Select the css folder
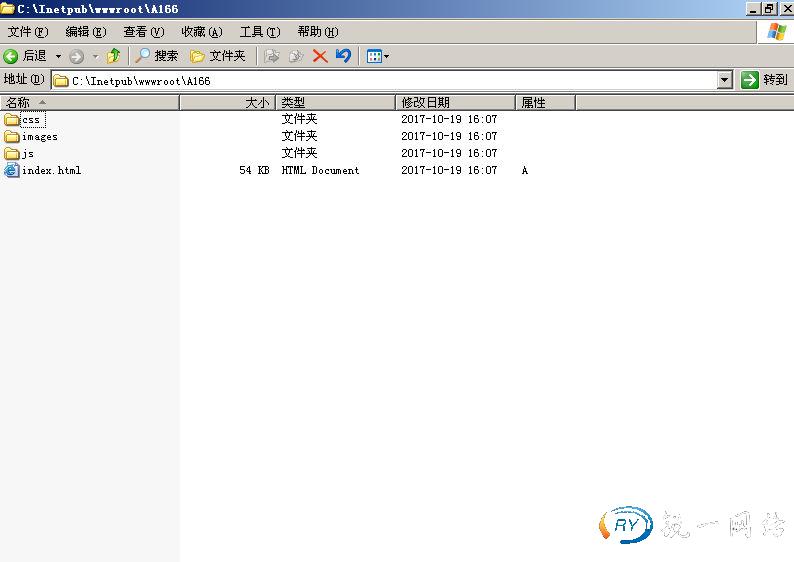The image size is (794, 562). (x=30, y=120)
